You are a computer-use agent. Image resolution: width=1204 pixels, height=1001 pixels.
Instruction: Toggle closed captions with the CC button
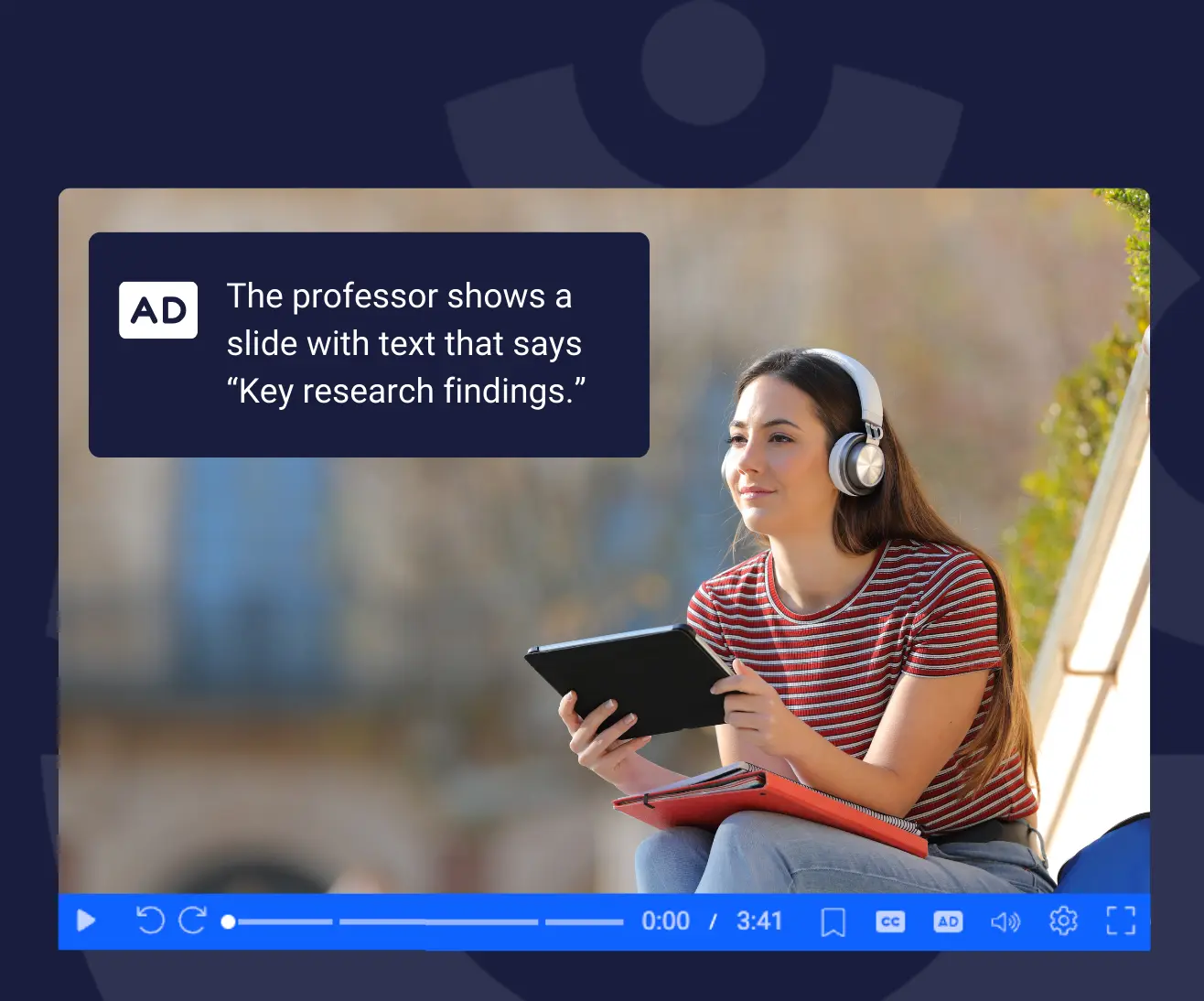[889, 921]
